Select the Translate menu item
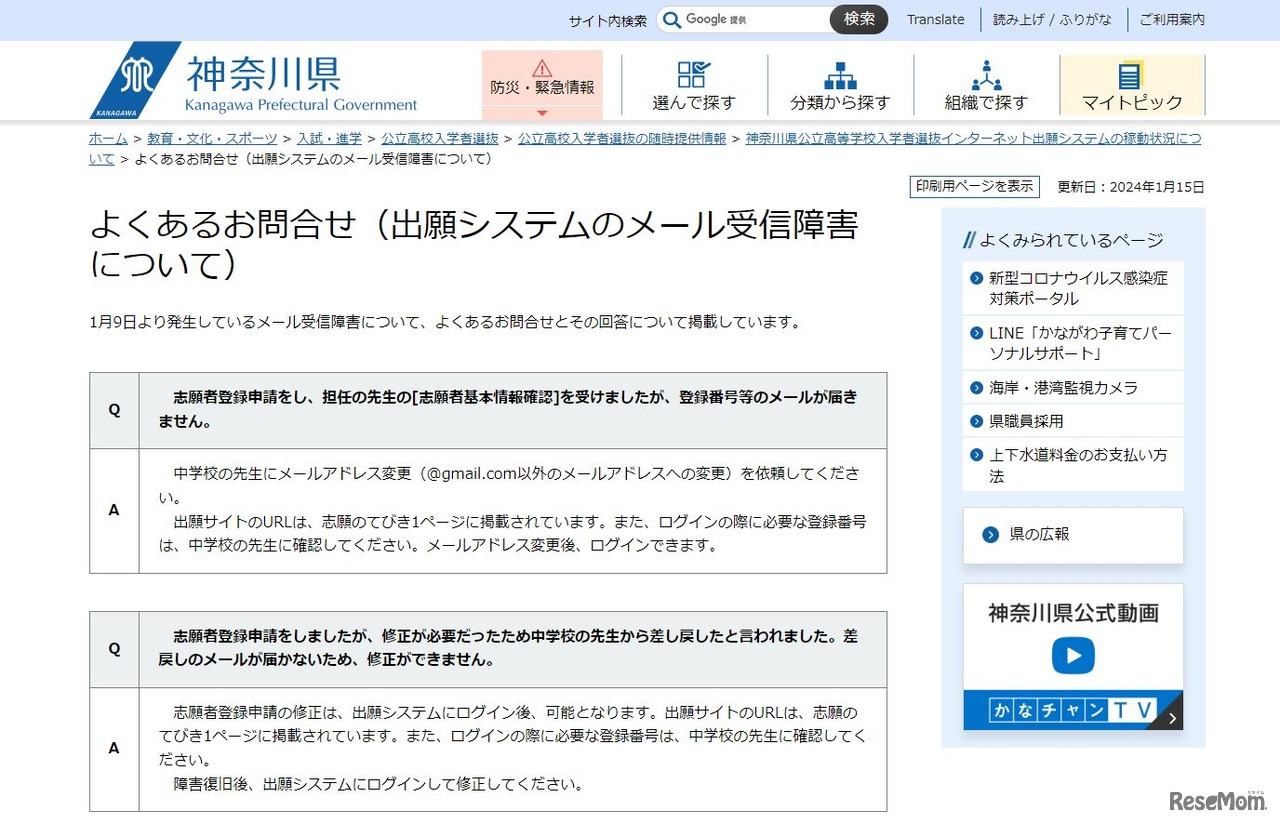This screenshot has width=1280, height=824. click(x=934, y=19)
